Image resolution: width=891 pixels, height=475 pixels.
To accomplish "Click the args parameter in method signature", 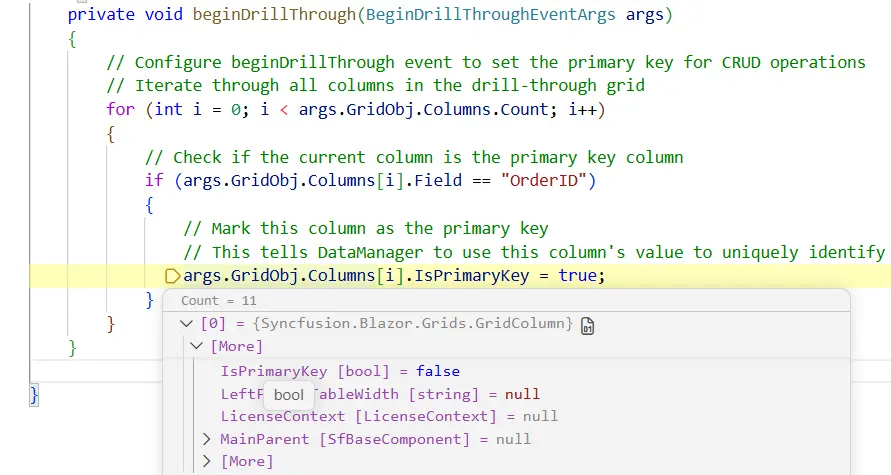I will pos(644,15).
